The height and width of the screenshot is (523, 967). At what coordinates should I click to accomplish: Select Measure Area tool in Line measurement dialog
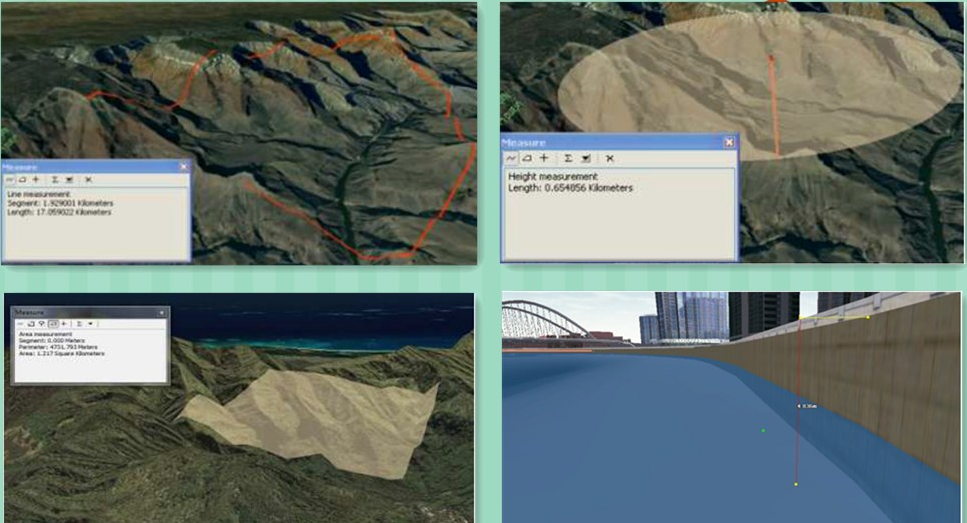pos(22,179)
